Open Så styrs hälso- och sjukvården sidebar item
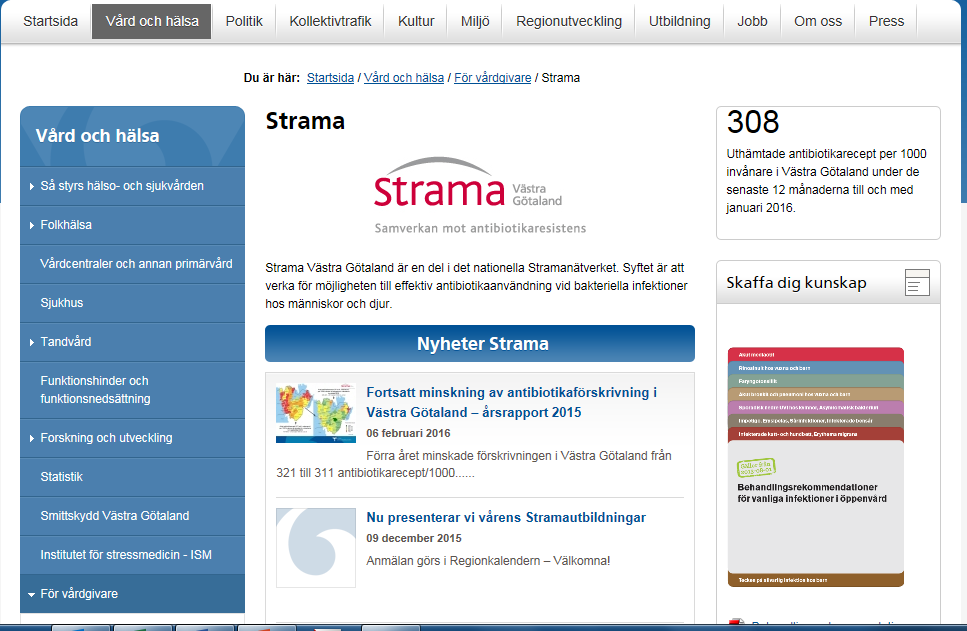Image resolution: width=967 pixels, height=631 pixels. pyautogui.click(x=132, y=186)
